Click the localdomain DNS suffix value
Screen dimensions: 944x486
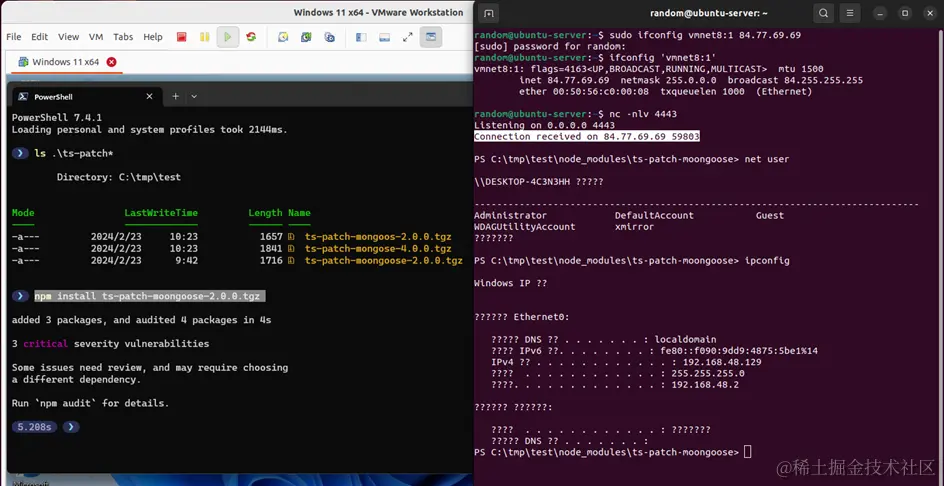685,340
